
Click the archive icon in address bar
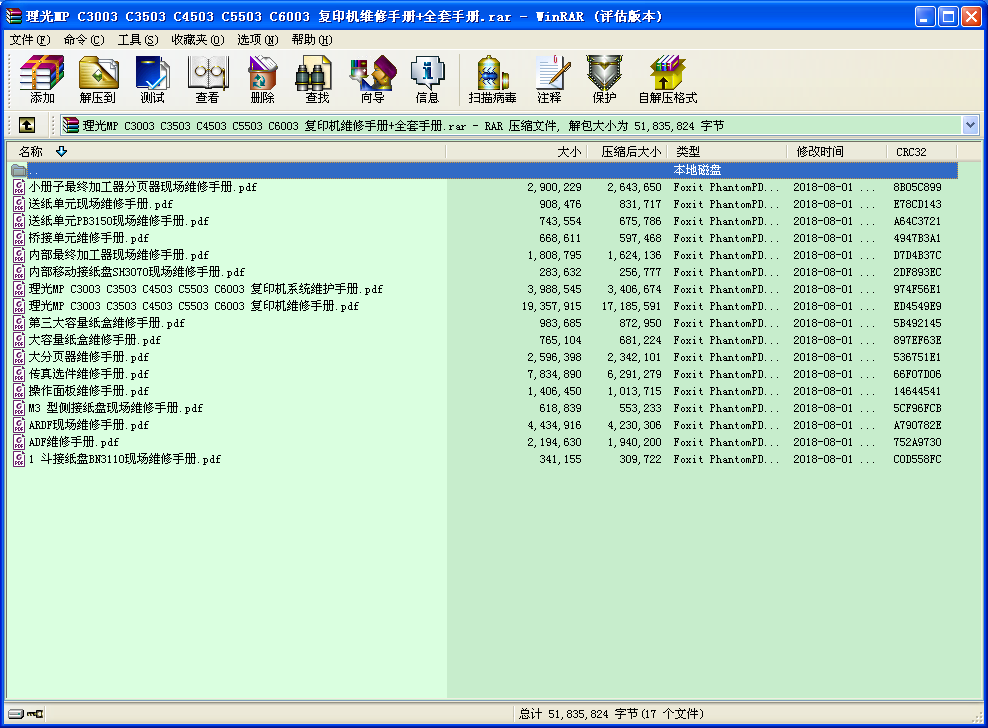tap(71, 125)
